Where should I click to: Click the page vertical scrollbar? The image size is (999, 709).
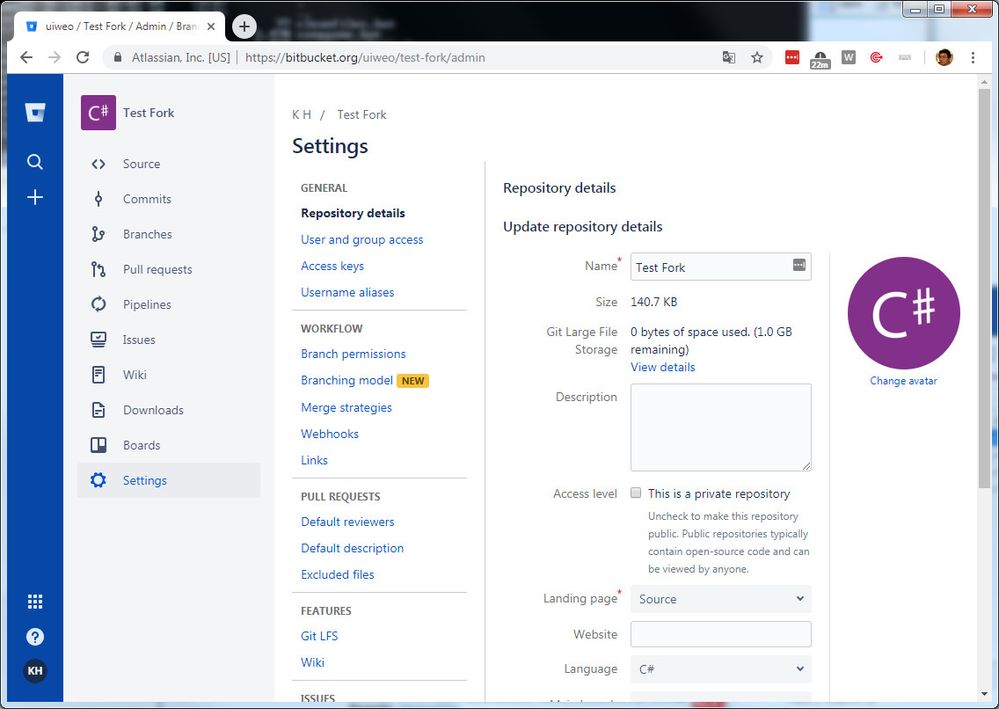[x=985, y=288]
